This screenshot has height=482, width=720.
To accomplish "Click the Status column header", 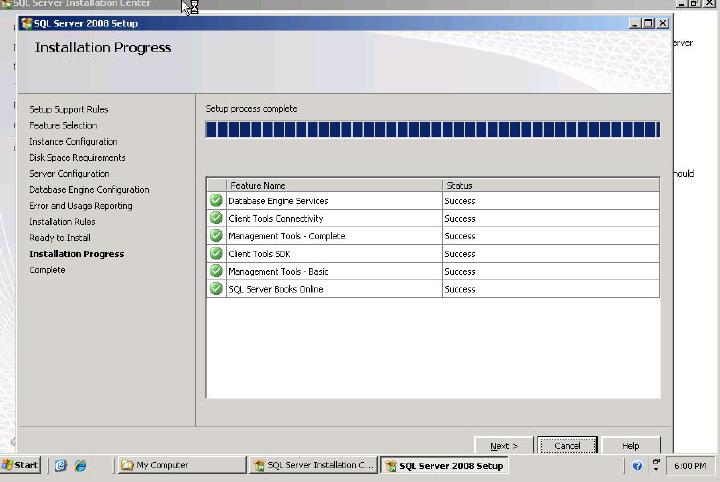I will 551,185.
